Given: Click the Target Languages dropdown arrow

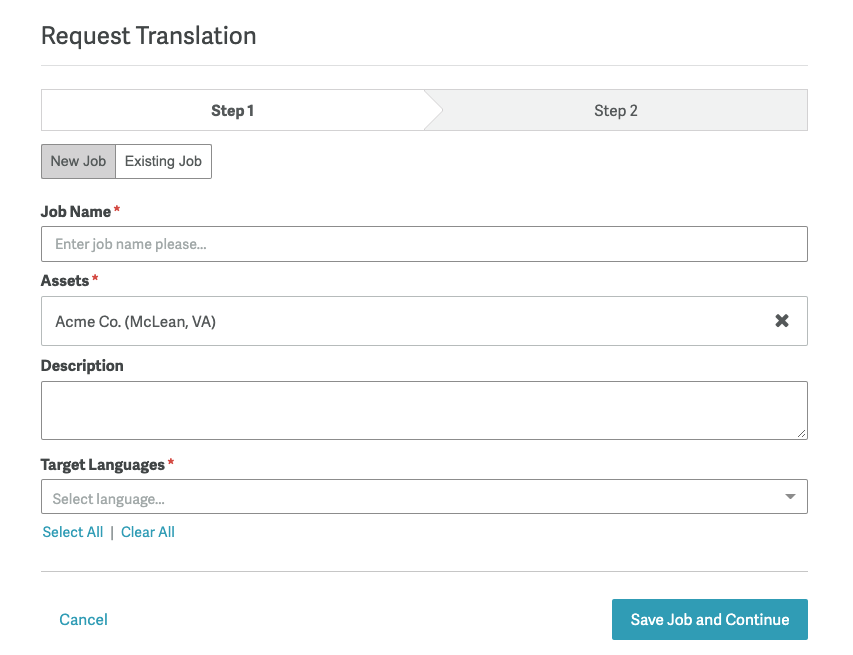Looking at the screenshot, I should (790, 497).
